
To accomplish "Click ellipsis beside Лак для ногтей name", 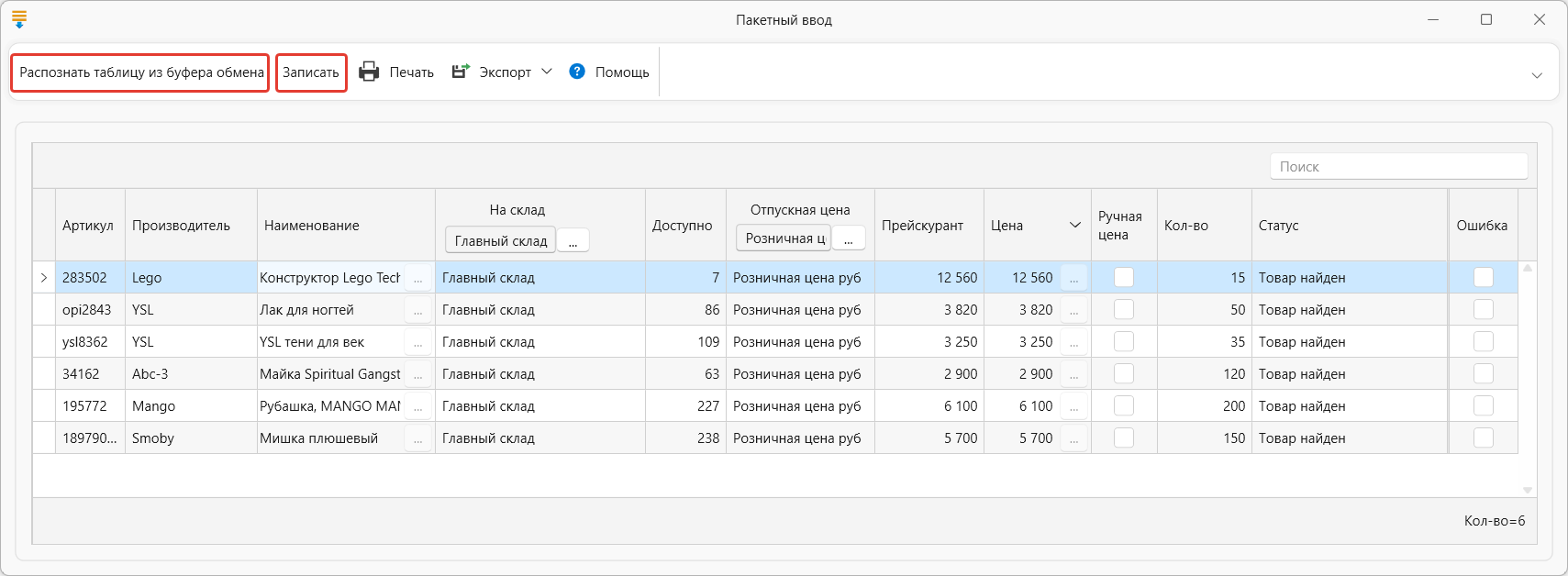I will click(x=417, y=309).
